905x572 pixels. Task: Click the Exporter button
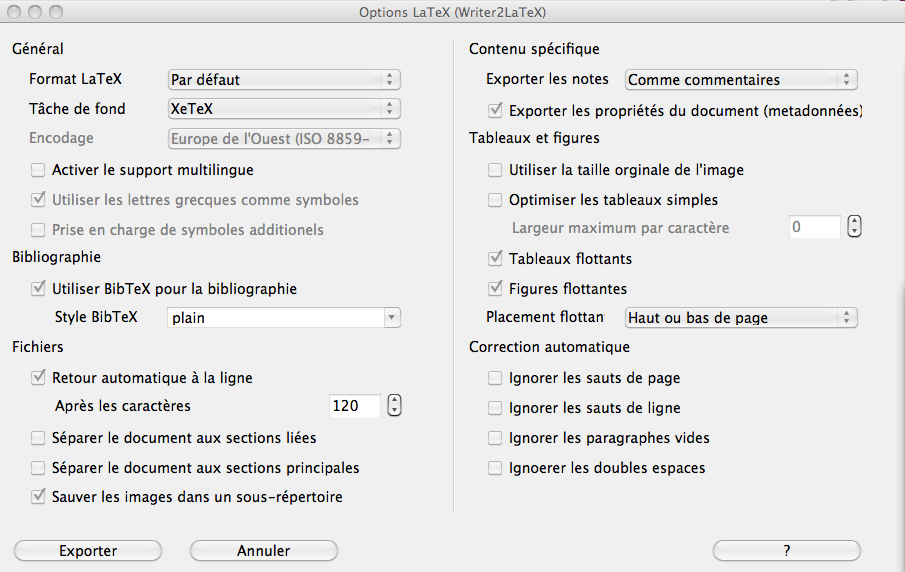click(x=88, y=551)
